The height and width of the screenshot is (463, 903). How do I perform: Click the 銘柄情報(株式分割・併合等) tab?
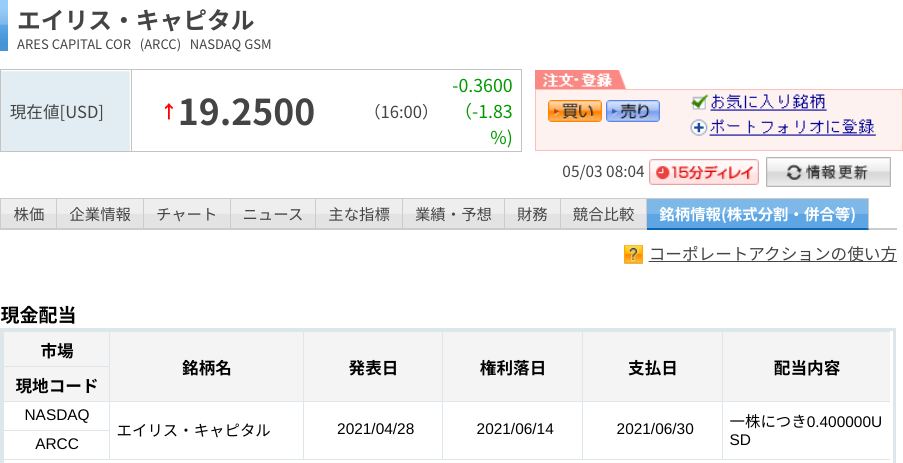[757, 214]
